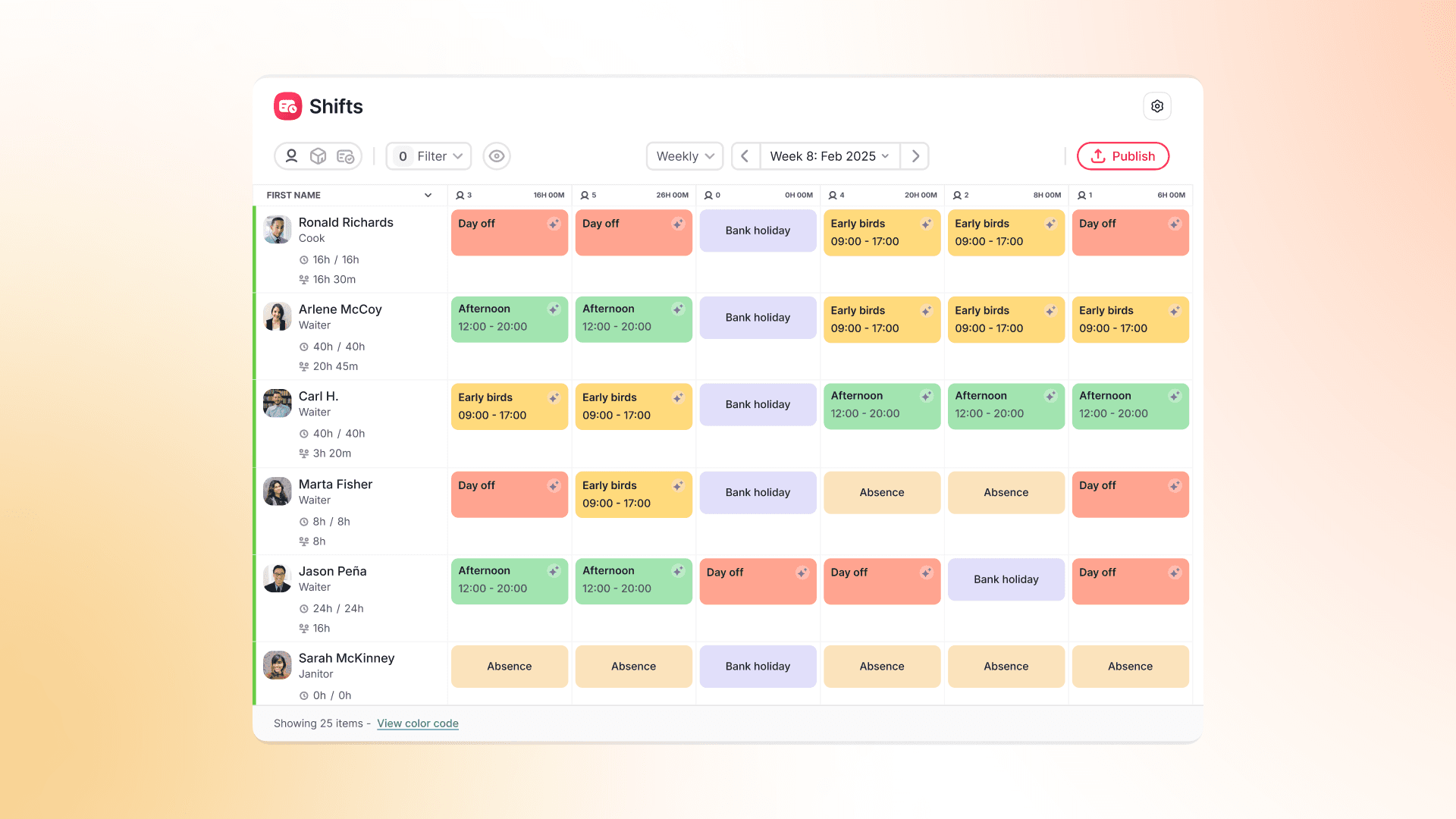Click the Publish button
This screenshot has height=819, width=1456.
(1122, 156)
